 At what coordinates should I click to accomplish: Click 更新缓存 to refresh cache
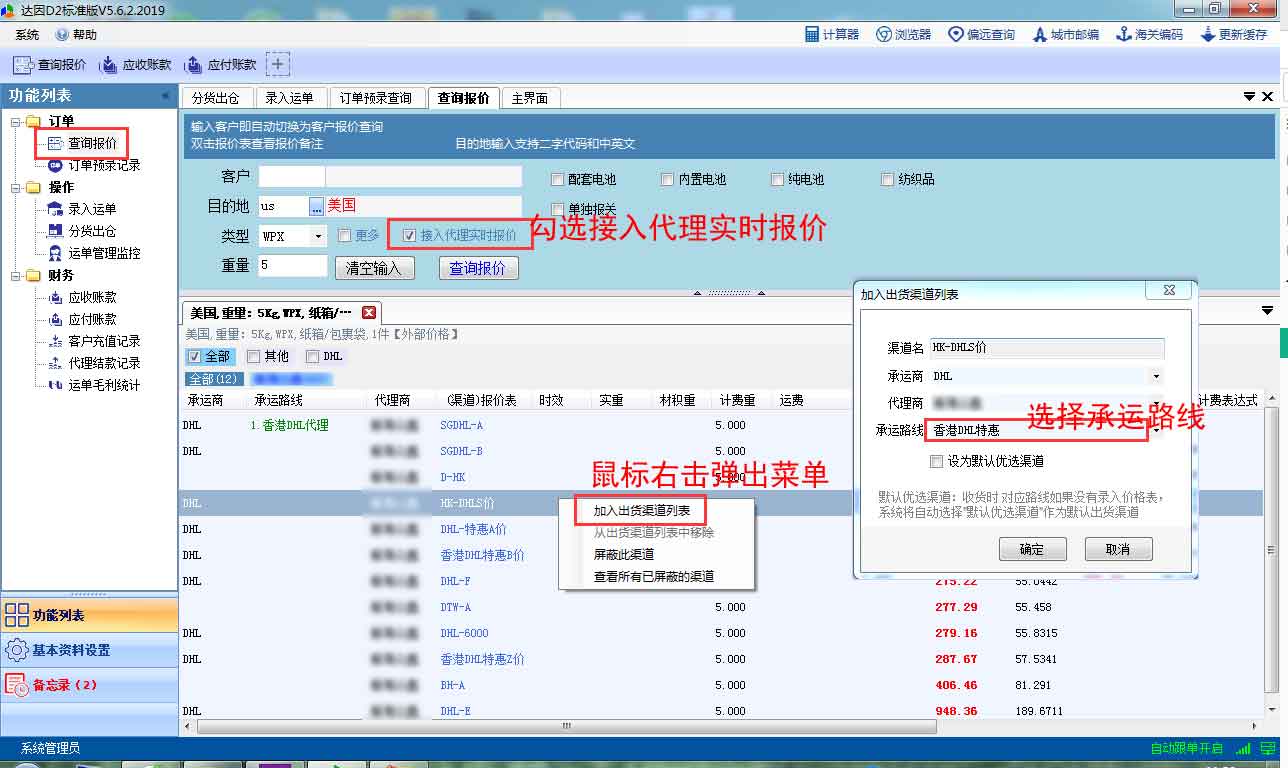coord(1234,34)
